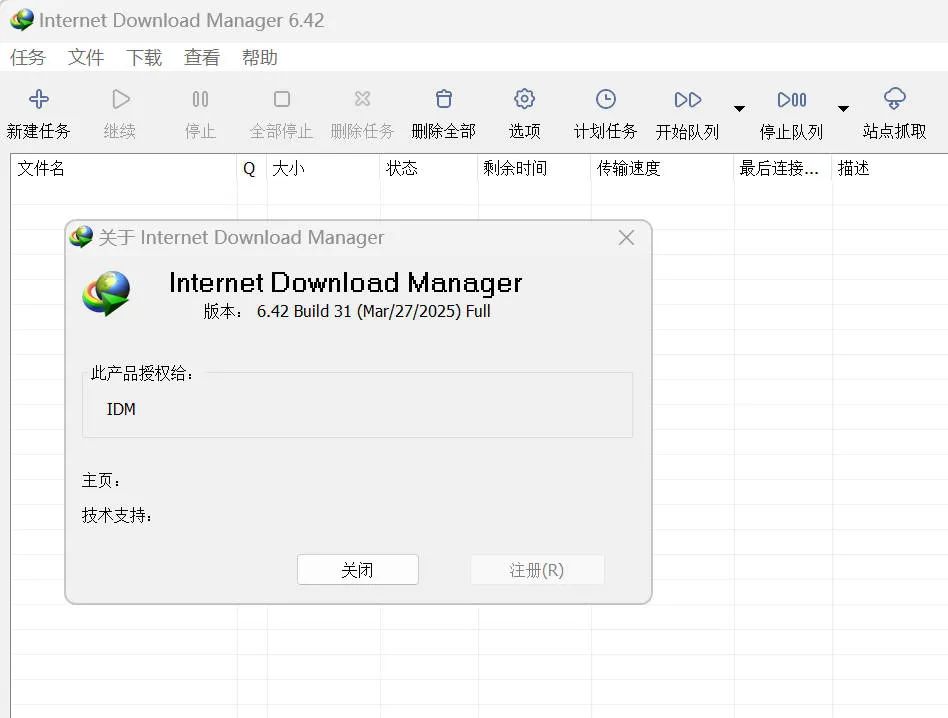Open 计划任务 clock icon
The height and width of the screenshot is (718, 948).
(x=605, y=99)
